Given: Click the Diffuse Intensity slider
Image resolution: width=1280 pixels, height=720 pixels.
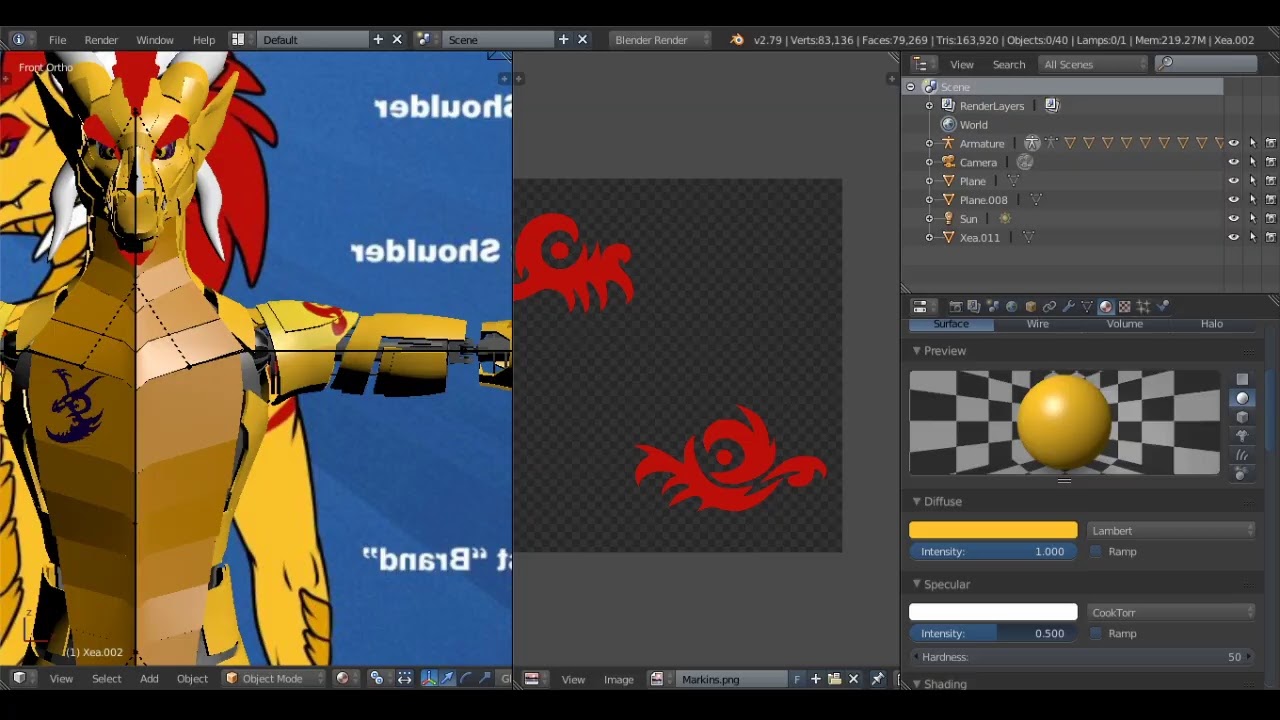Looking at the screenshot, I should coord(993,551).
